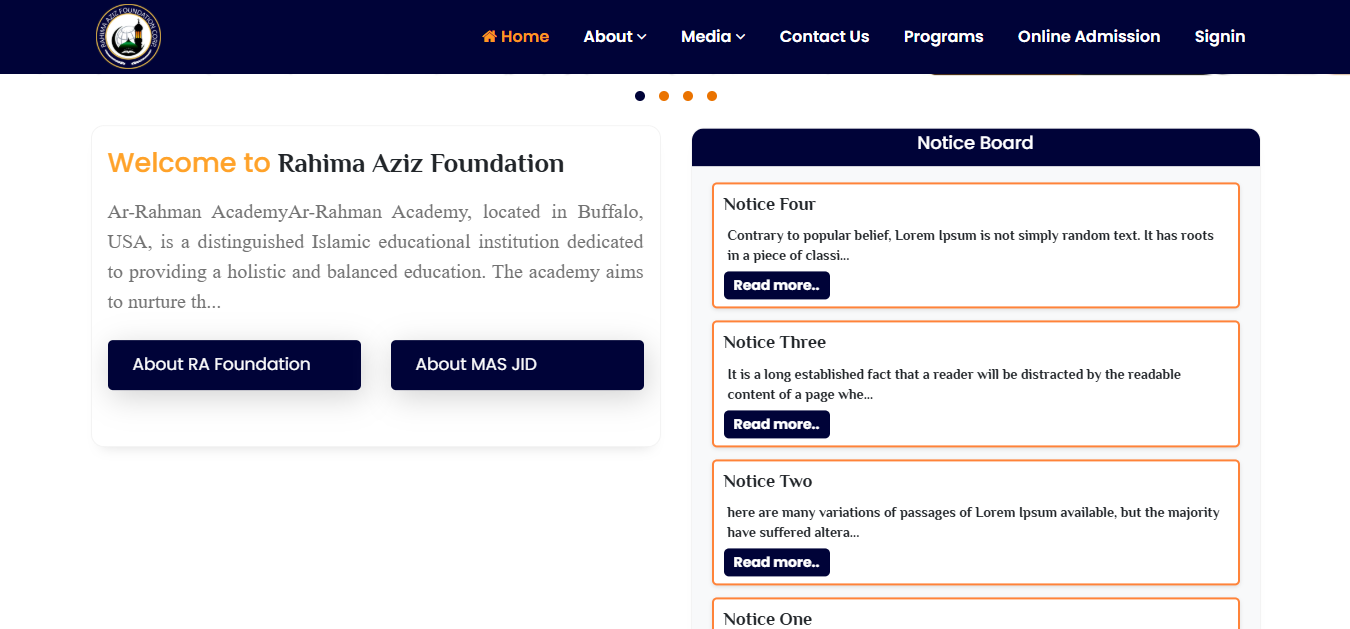
Task: Go to the Home menu item
Action: click(515, 36)
